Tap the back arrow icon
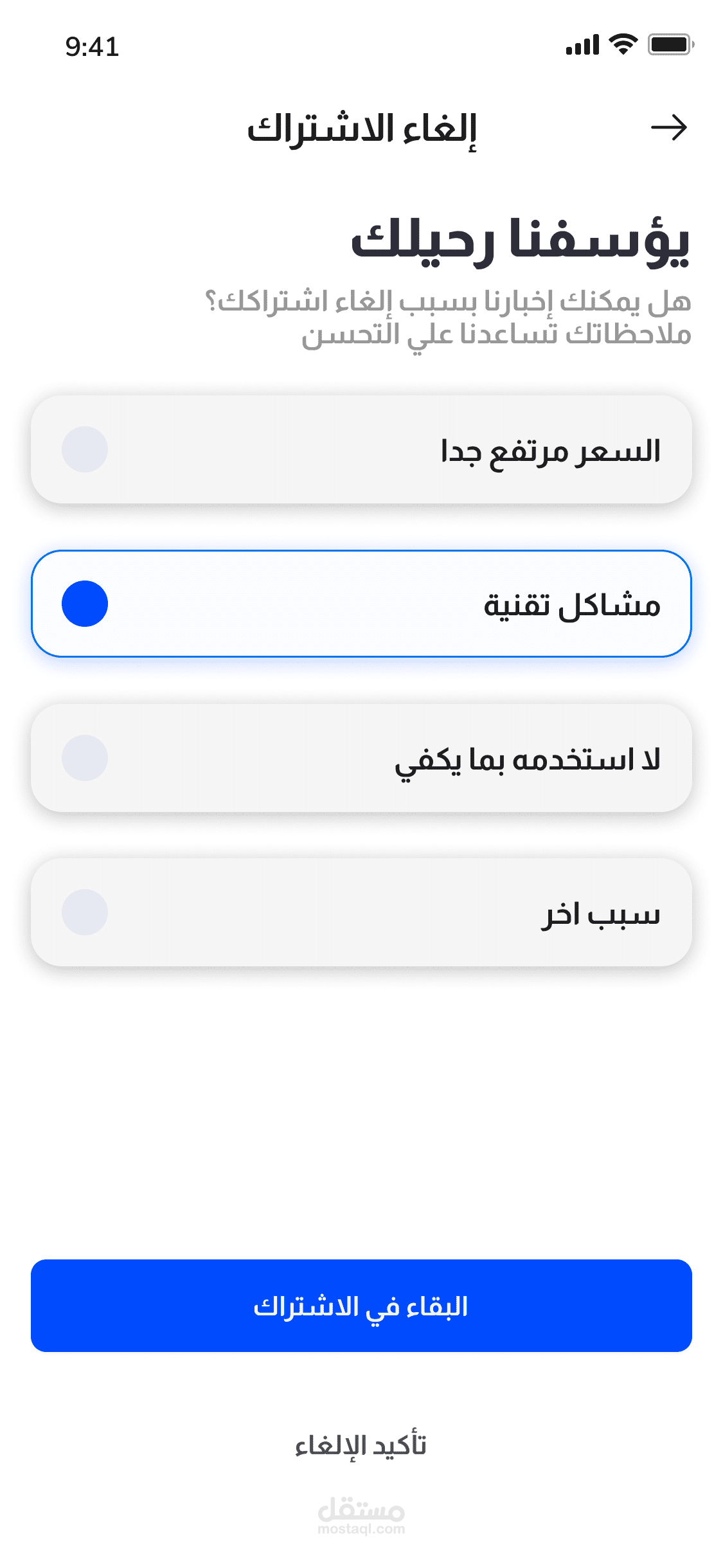Screen dimensions: 723x1568 (x=668, y=127)
